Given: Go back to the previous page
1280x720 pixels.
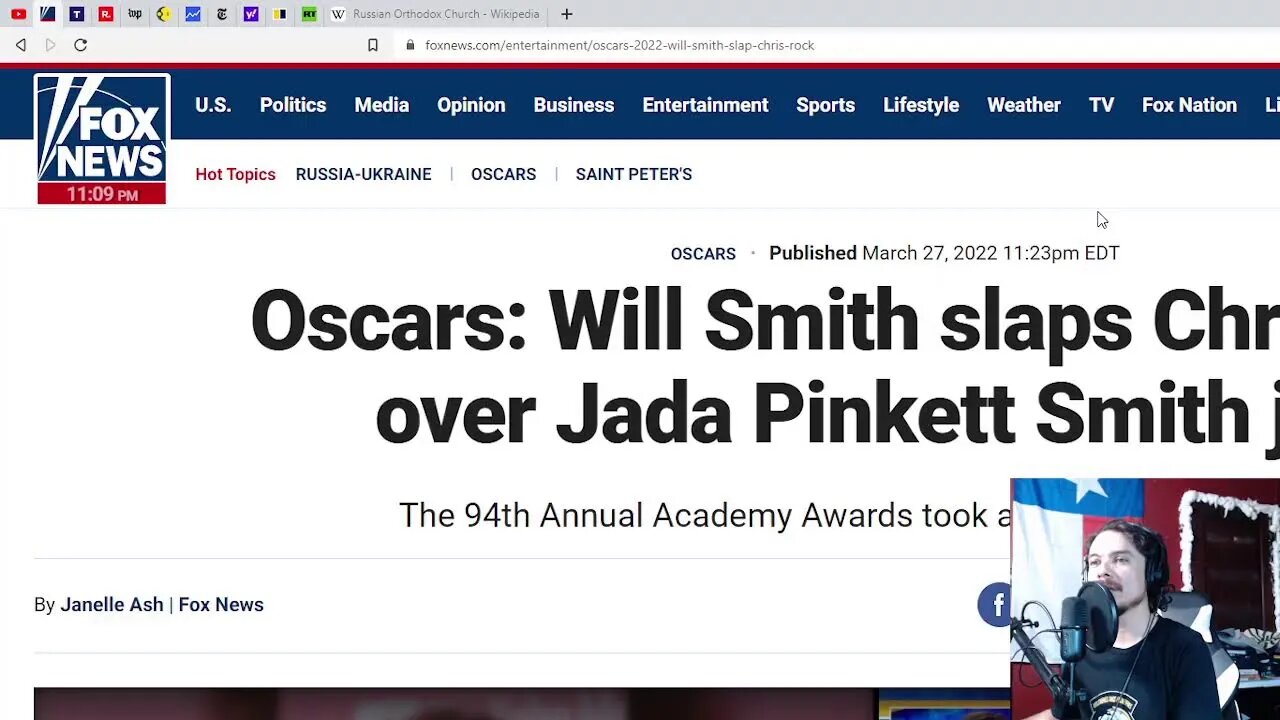Looking at the screenshot, I should click(21, 45).
